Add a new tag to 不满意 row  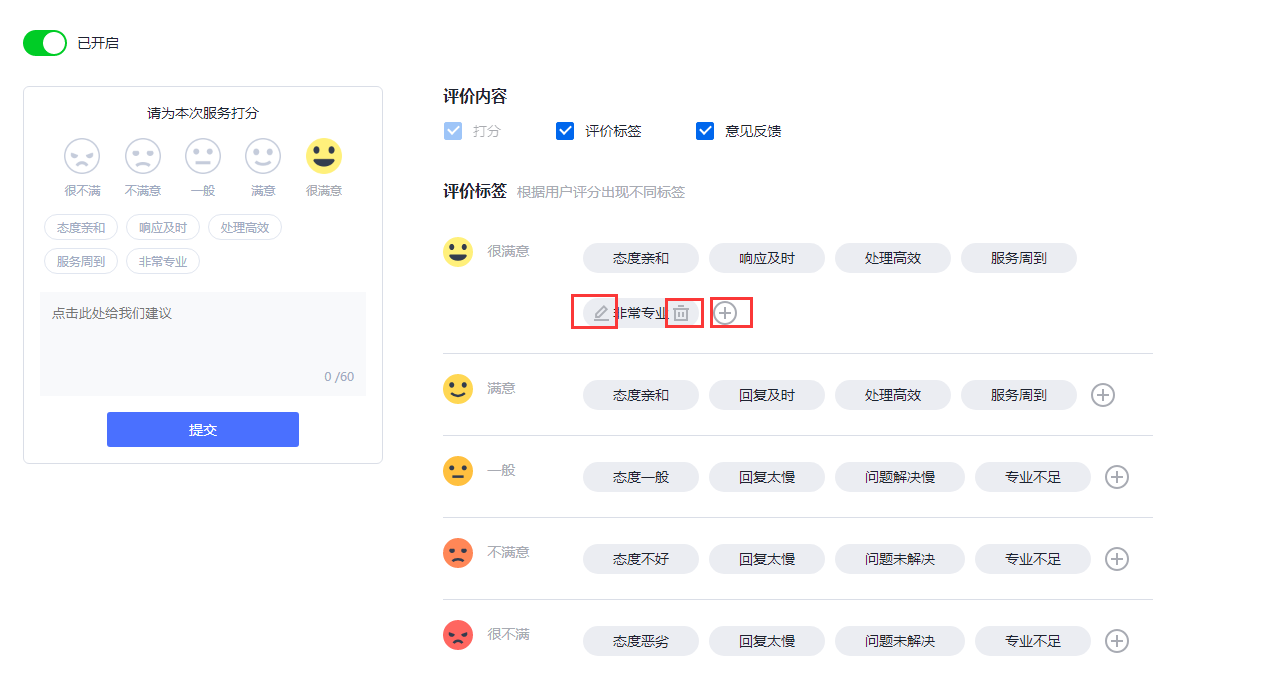point(1116,559)
